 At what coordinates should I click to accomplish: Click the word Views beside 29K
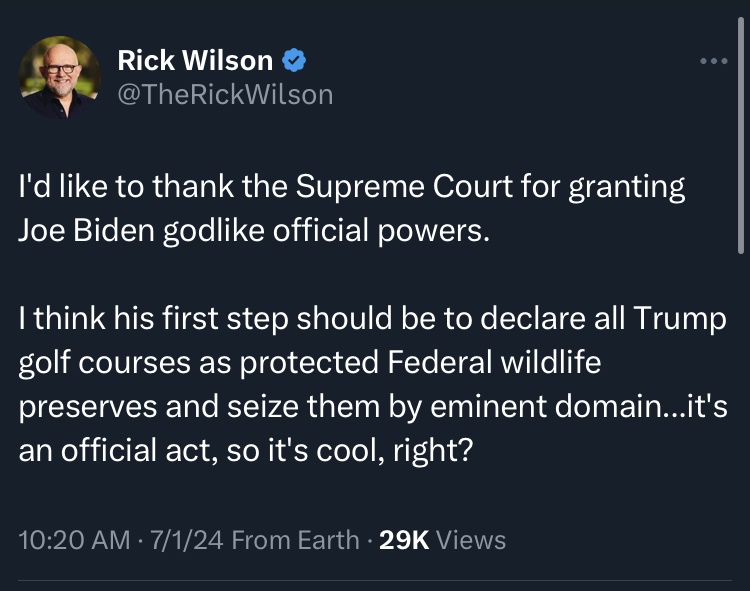[472, 540]
